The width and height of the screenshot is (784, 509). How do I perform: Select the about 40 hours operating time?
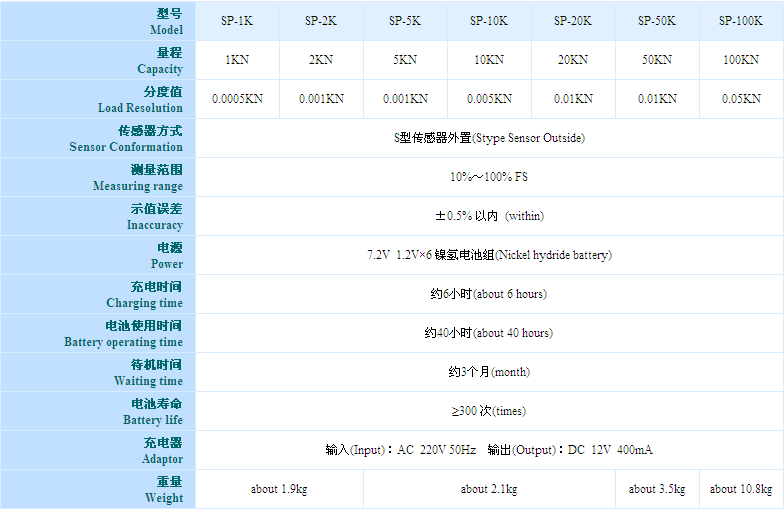(x=489, y=333)
